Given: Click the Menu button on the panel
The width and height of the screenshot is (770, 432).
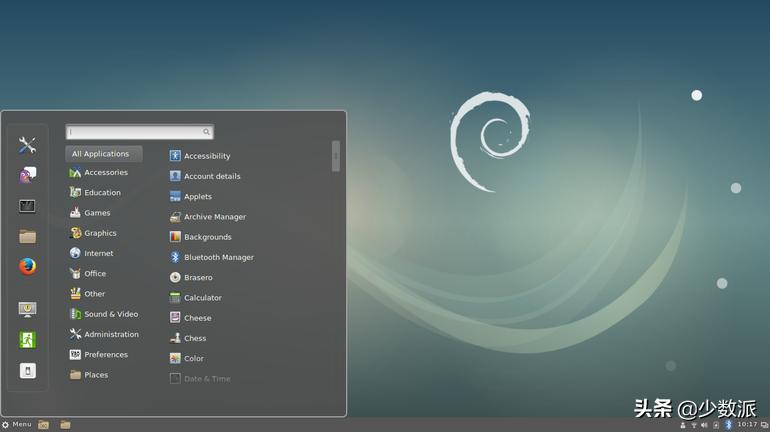Looking at the screenshot, I should pos(17,425).
